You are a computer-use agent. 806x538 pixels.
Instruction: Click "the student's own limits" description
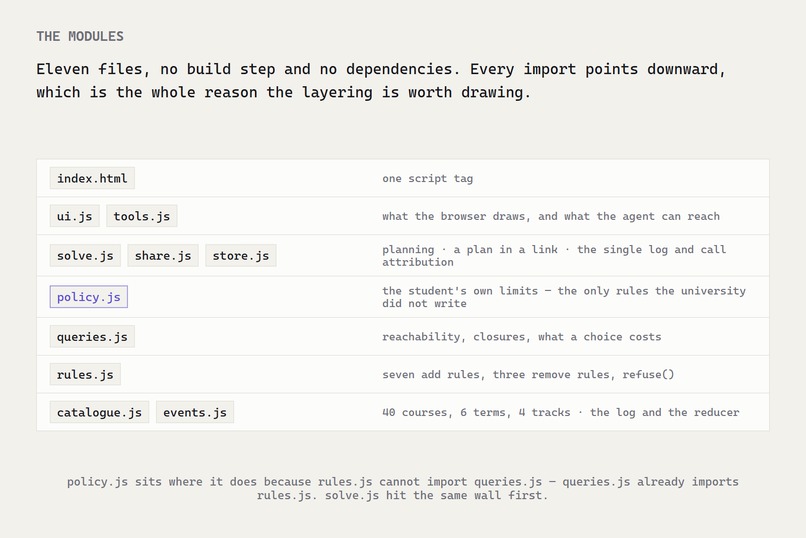pyautogui.click(x=564, y=297)
